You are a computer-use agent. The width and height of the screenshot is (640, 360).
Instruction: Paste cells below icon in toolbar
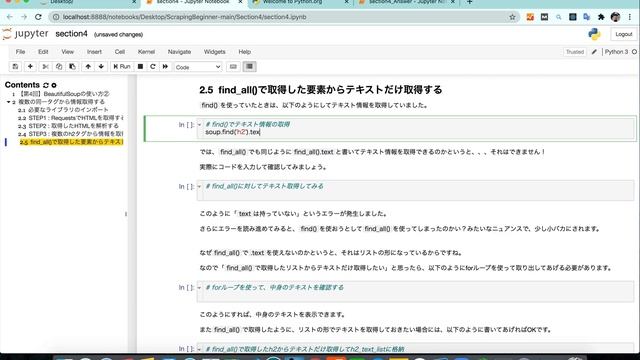[x=72, y=67]
